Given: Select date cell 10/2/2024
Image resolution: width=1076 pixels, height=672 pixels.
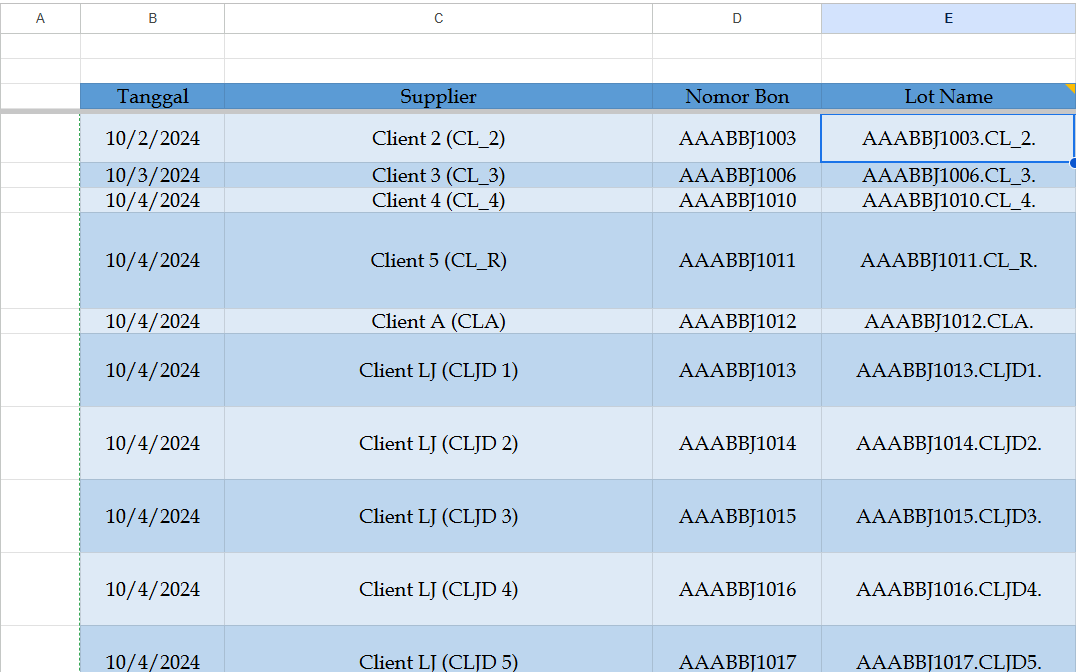Looking at the screenshot, I should pos(152,138).
